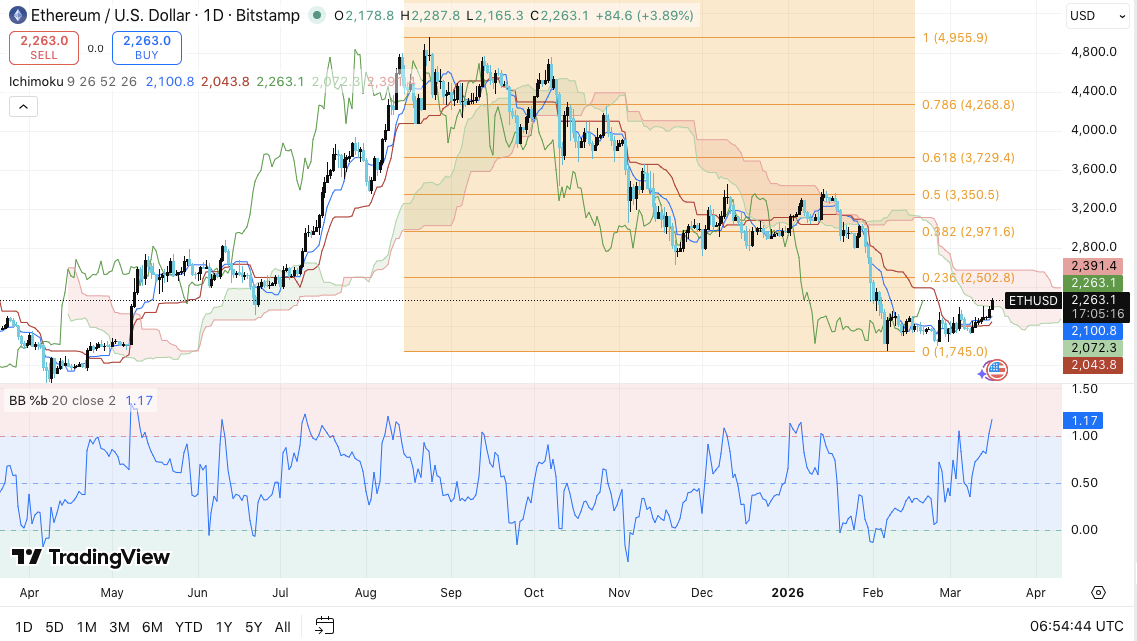1137x641 pixels.
Task: Click the TradingView logo
Action: 91,557
